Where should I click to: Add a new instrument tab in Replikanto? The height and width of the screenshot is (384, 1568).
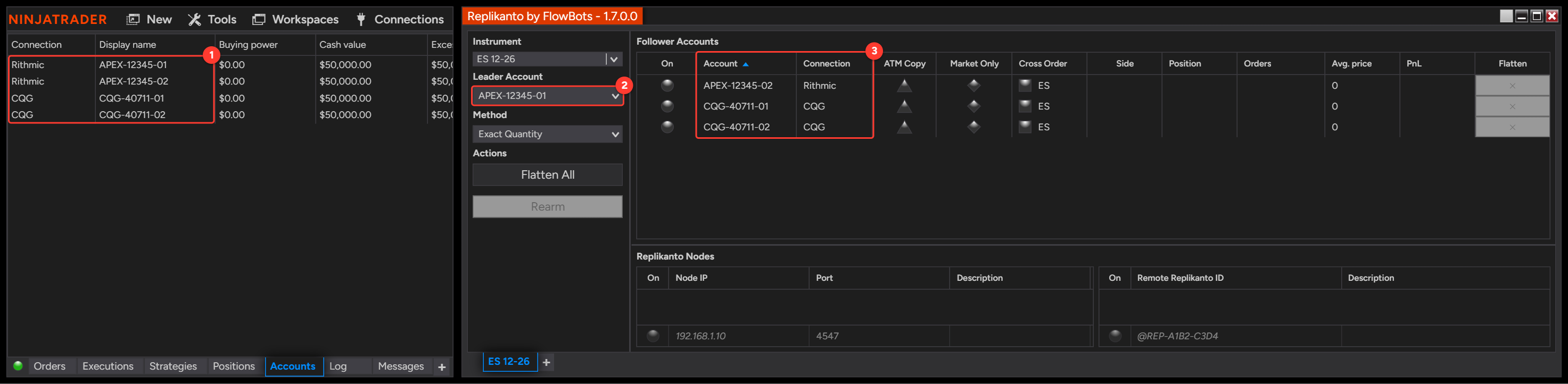pyautogui.click(x=547, y=363)
